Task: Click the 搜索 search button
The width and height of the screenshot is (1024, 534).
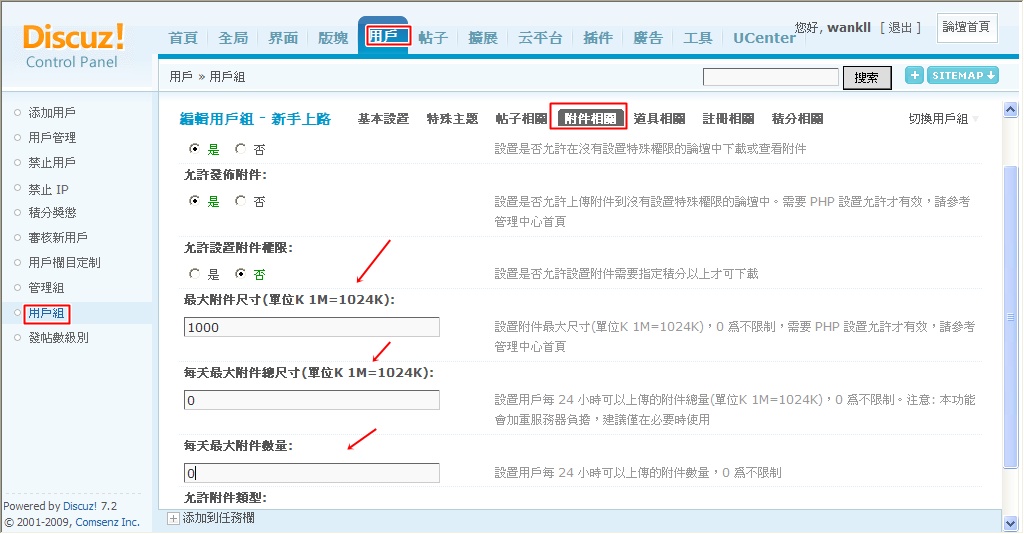Action: click(x=867, y=78)
